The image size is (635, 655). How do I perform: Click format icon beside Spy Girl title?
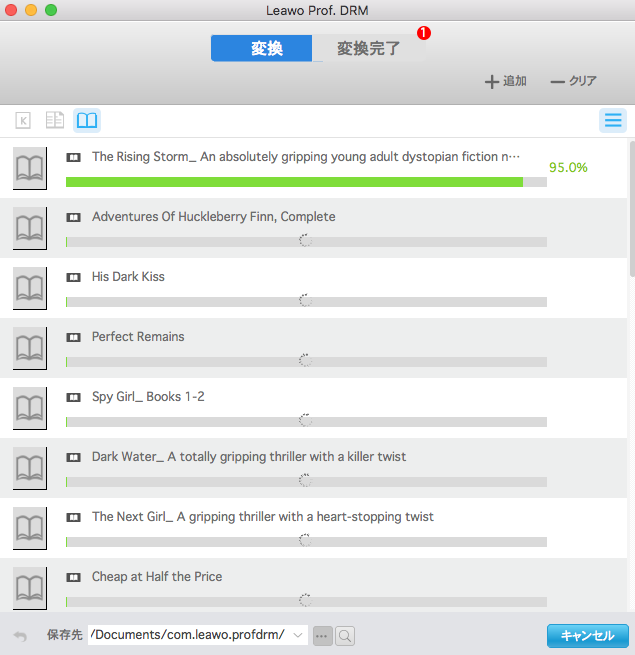74,397
